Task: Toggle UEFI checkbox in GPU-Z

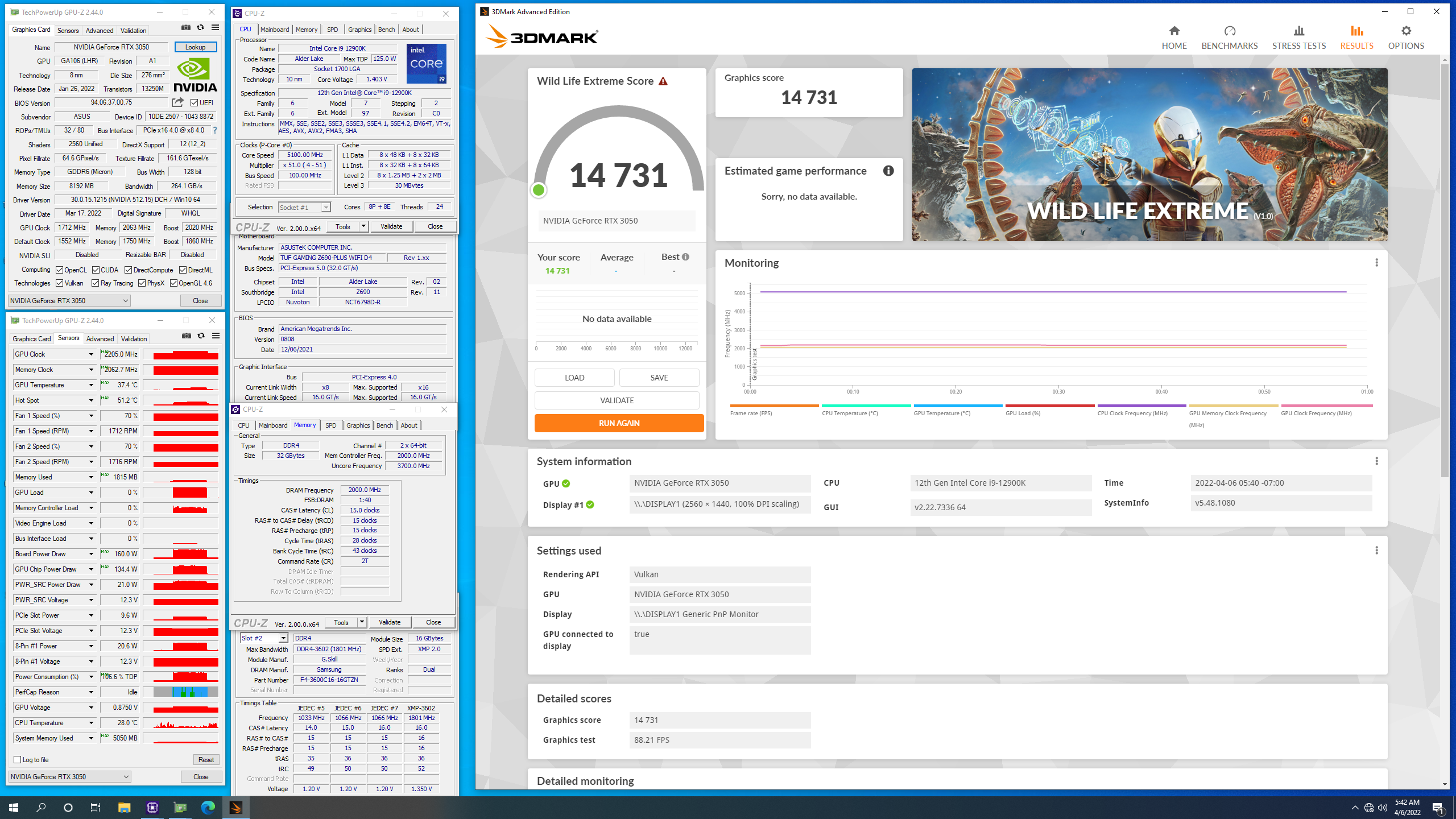Action: click(x=194, y=103)
